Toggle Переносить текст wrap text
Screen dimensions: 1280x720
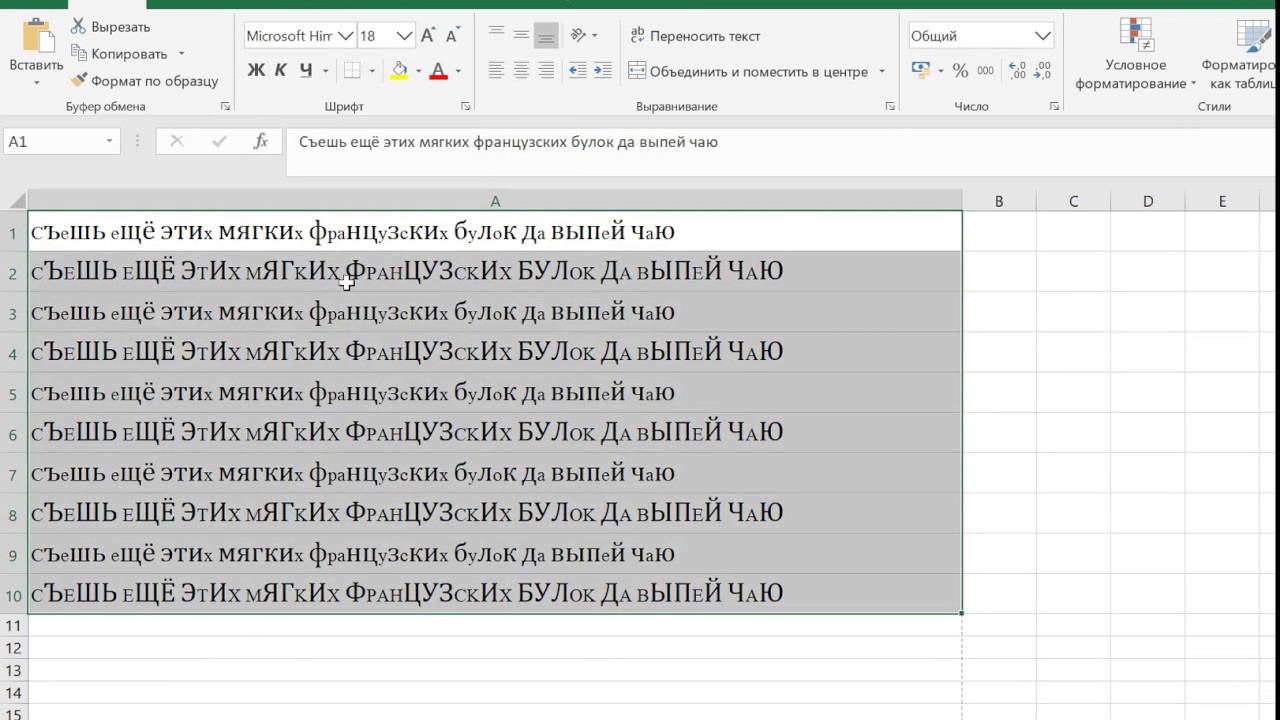pyautogui.click(x=695, y=36)
